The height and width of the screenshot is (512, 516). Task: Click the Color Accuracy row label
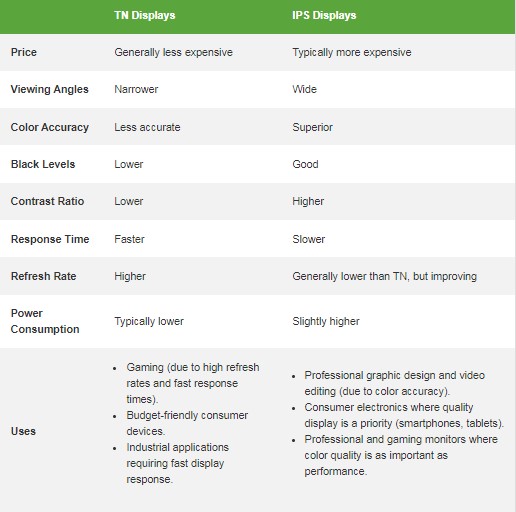click(x=50, y=127)
